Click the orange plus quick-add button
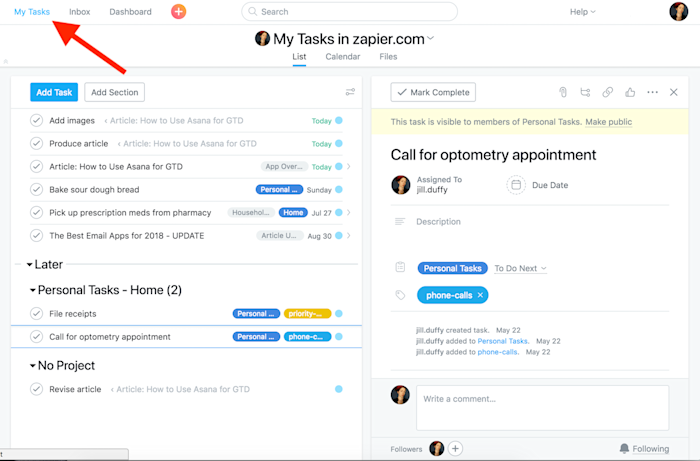 [x=179, y=12]
